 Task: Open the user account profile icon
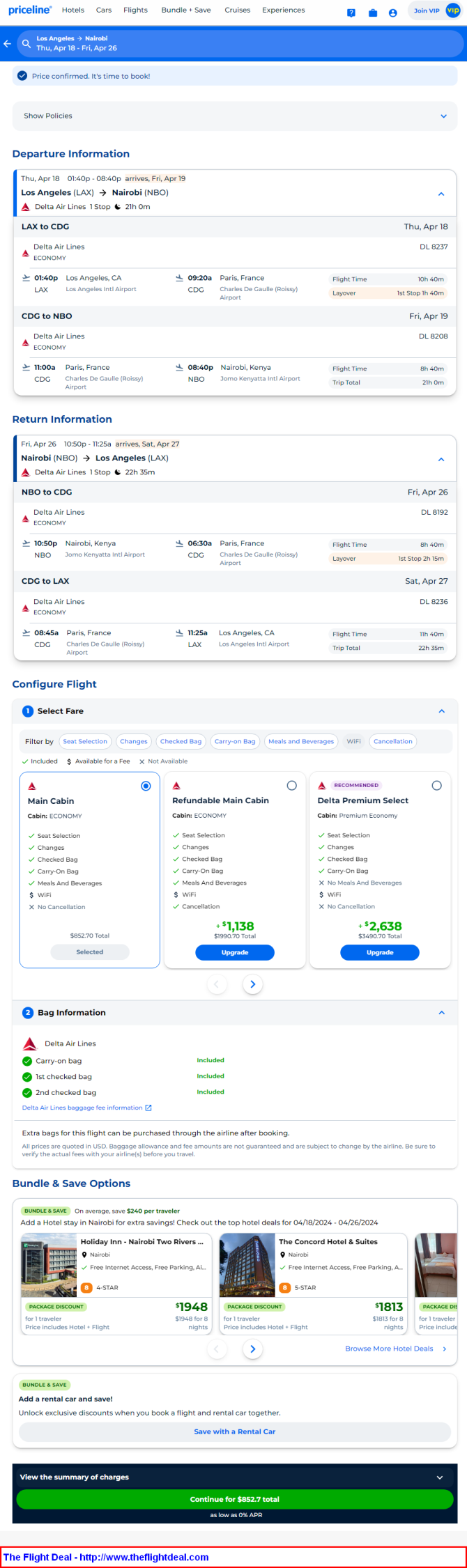[x=393, y=13]
